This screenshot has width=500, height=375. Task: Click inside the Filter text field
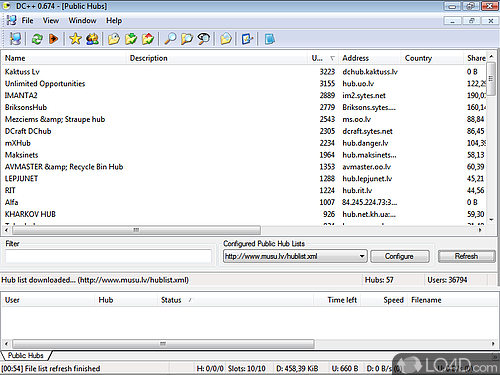108,256
